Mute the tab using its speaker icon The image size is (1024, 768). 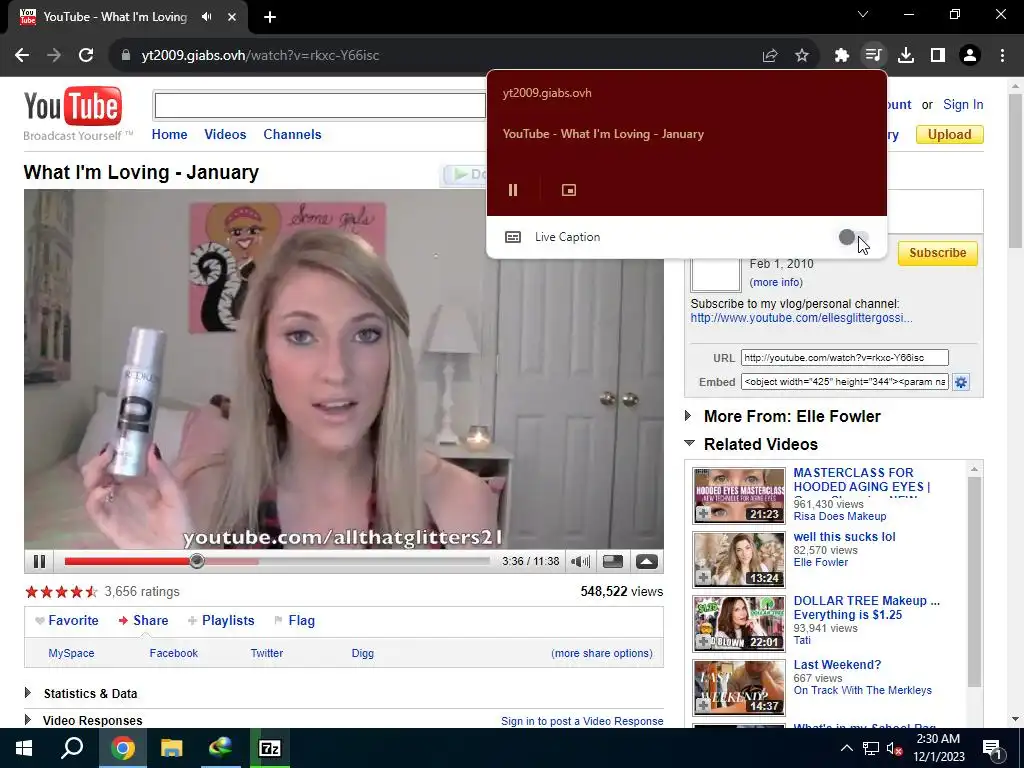click(x=207, y=17)
